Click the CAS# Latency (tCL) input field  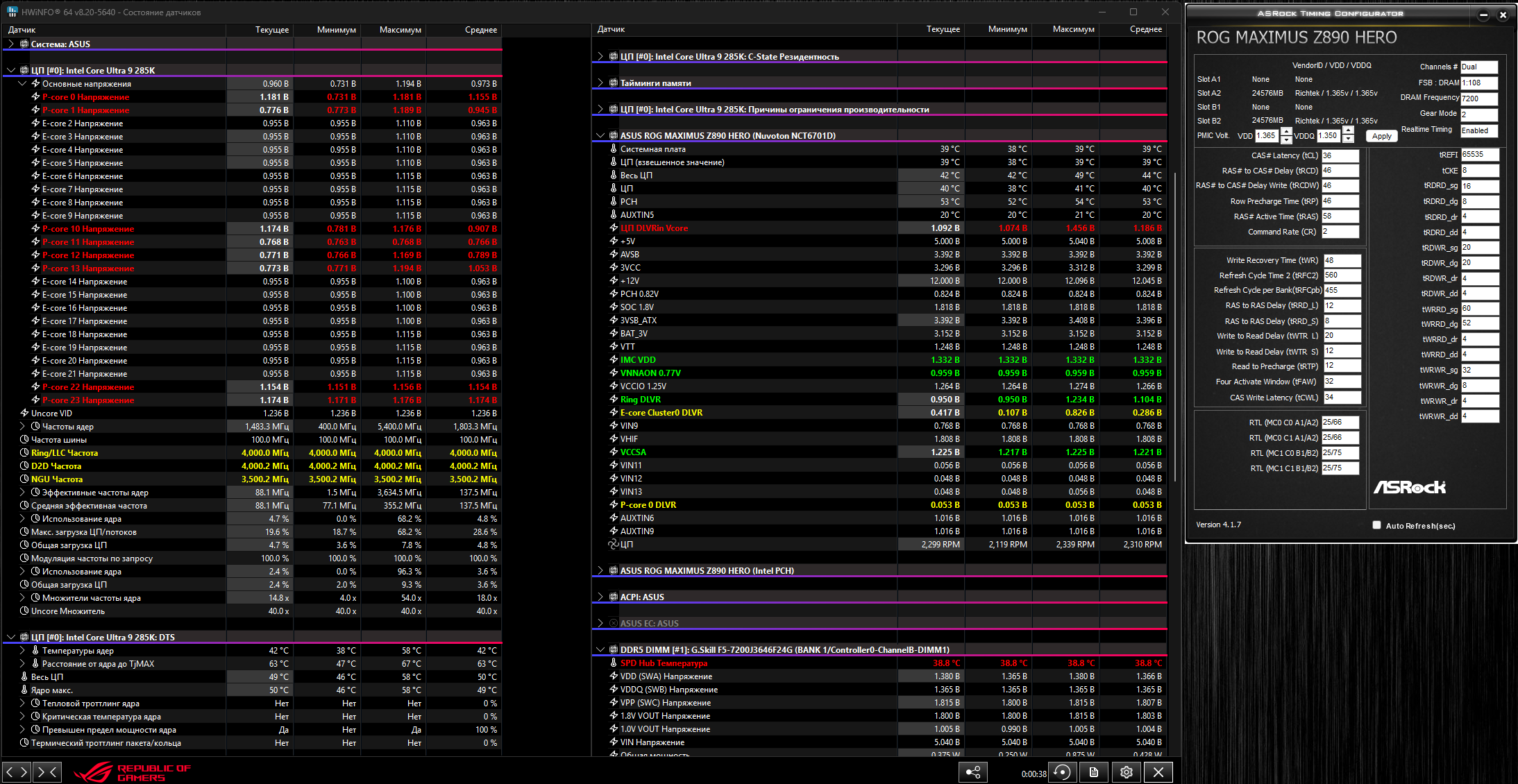point(1340,155)
